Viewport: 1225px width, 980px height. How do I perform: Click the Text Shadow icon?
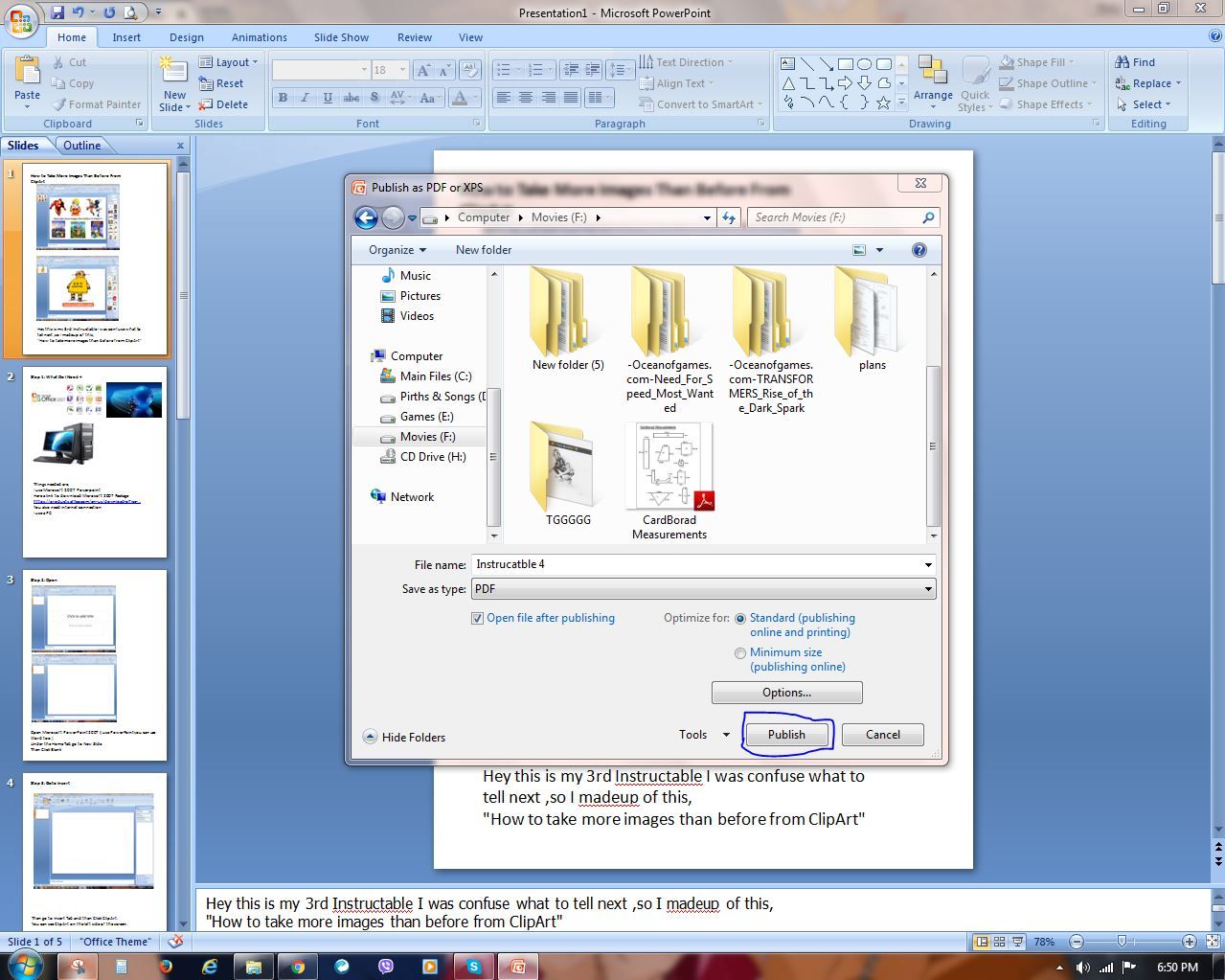374,98
